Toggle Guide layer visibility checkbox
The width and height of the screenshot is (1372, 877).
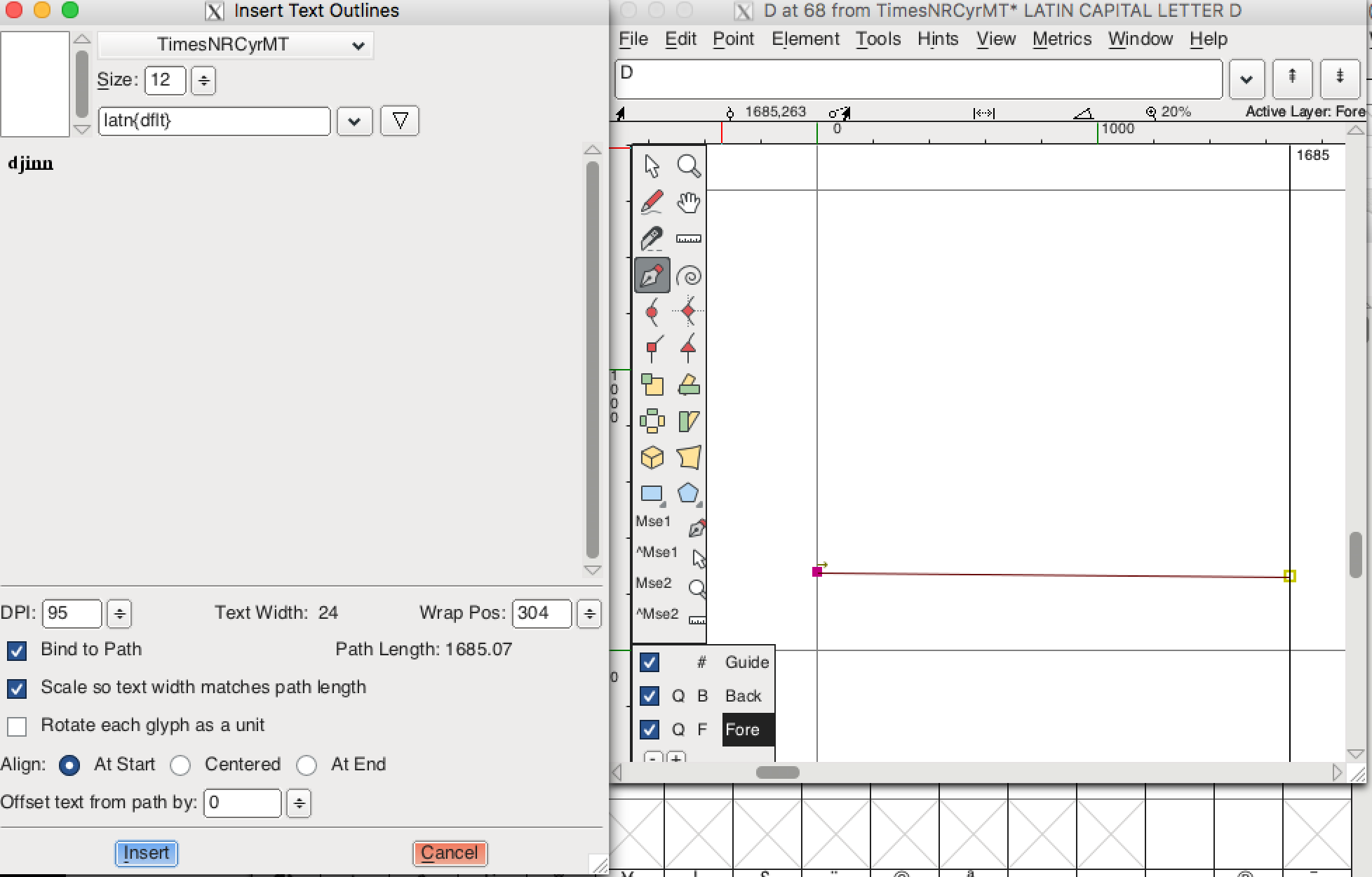650,662
